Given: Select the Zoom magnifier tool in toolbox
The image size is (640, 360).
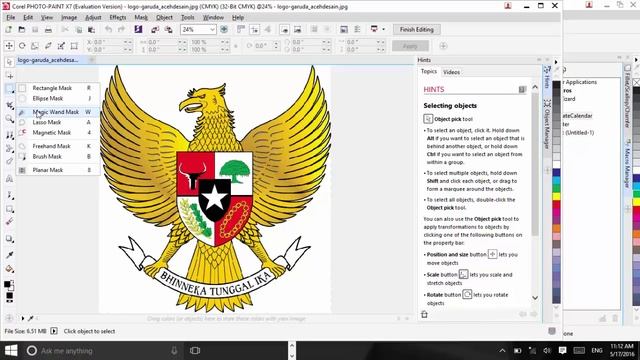Looking at the screenshot, I should click(9, 119).
